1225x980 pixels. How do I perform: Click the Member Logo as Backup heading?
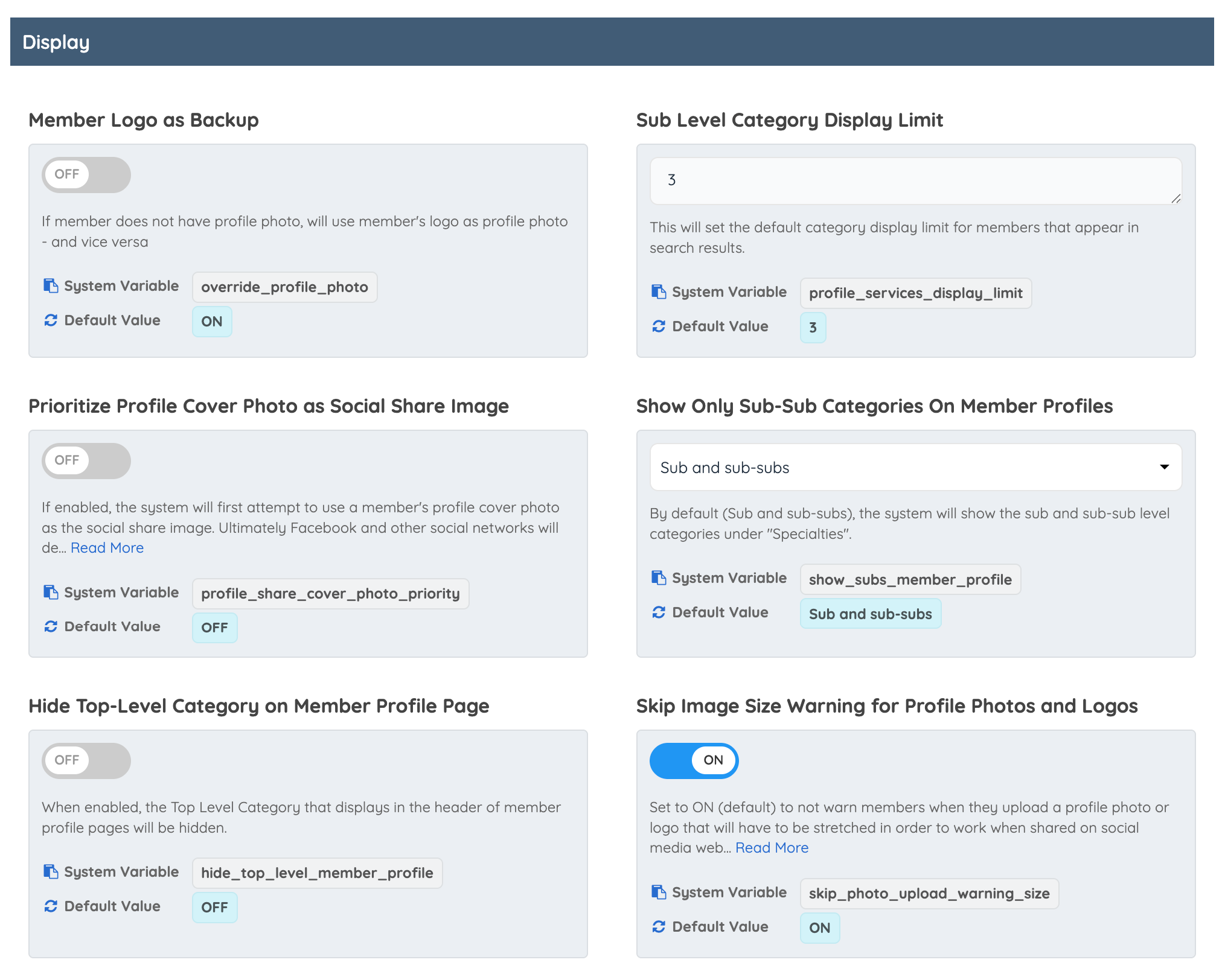pyautogui.click(x=144, y=120)
